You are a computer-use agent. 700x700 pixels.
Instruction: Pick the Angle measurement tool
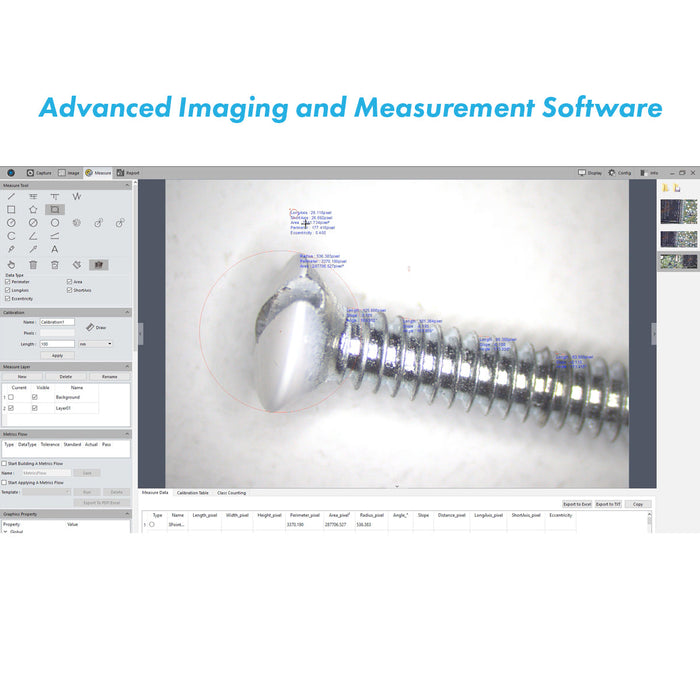pyautogui.click(x=33, y=236)
